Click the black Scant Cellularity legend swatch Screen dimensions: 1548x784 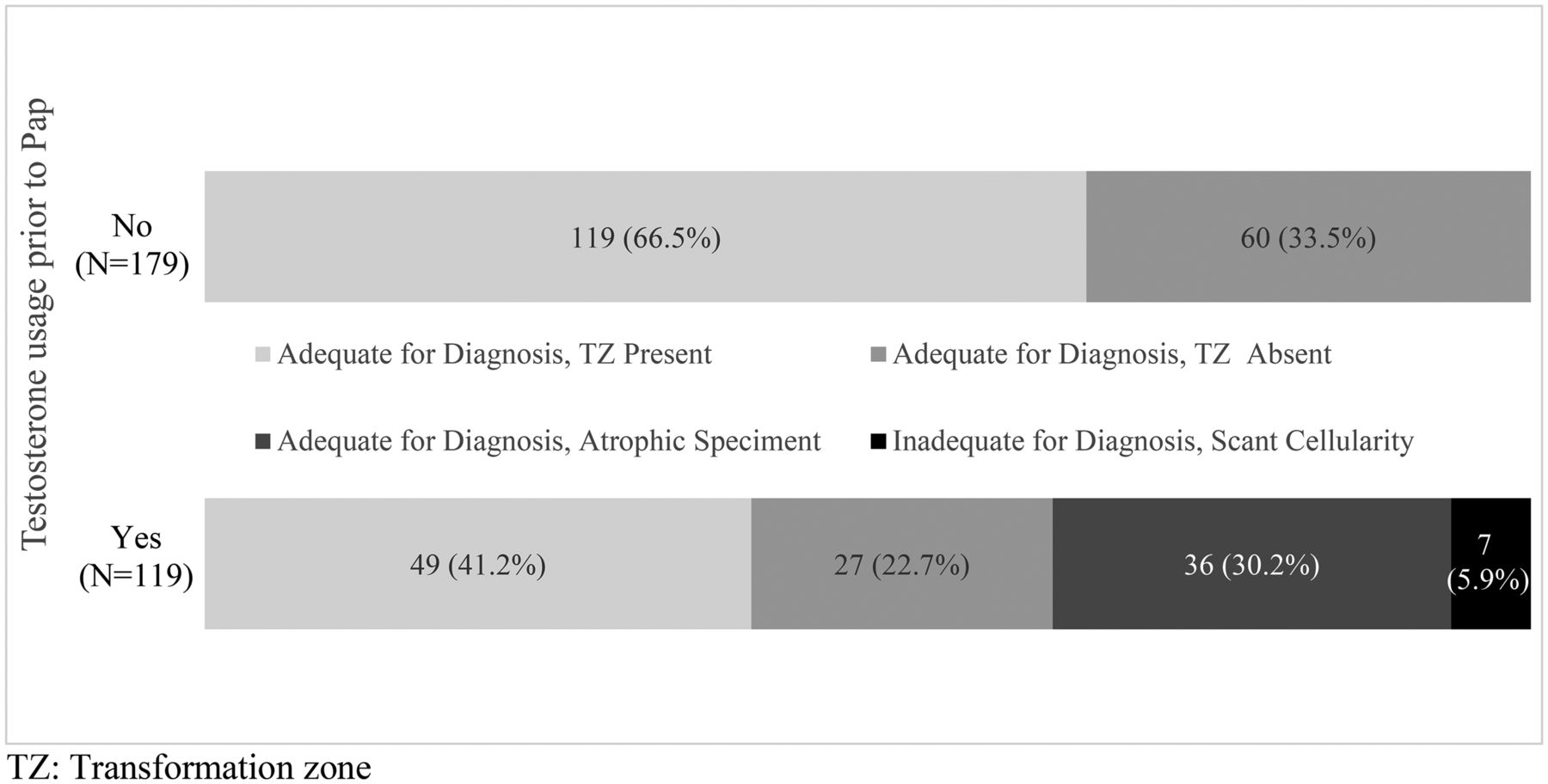click(x=878, y=441)
